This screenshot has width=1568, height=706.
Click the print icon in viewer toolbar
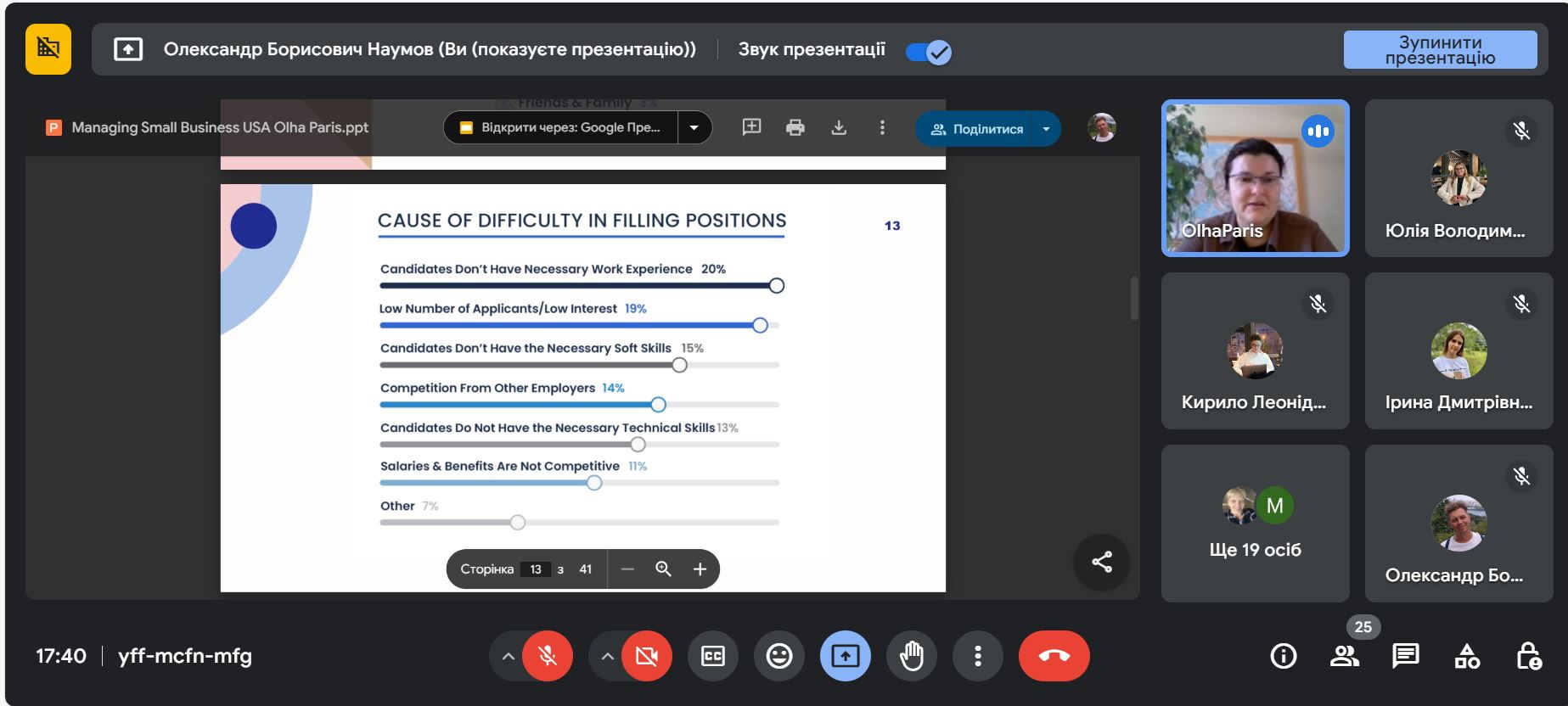tap(795, 128)
